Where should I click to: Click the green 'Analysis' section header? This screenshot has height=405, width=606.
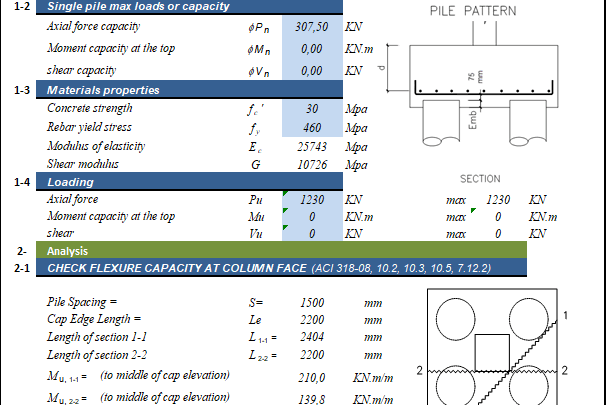tap(281, 250)
